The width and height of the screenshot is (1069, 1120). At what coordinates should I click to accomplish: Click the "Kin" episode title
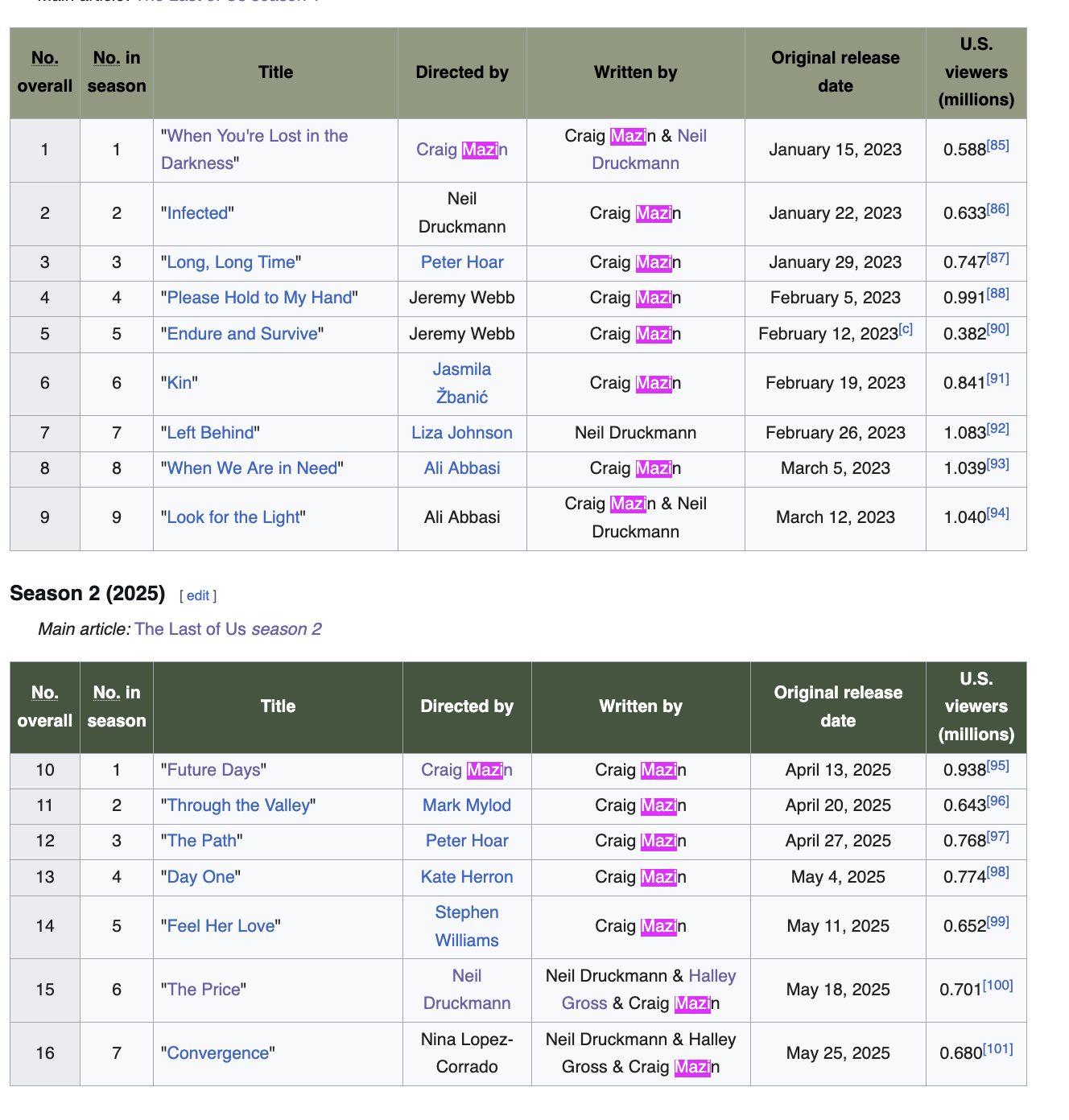click(x=180, y=383)
